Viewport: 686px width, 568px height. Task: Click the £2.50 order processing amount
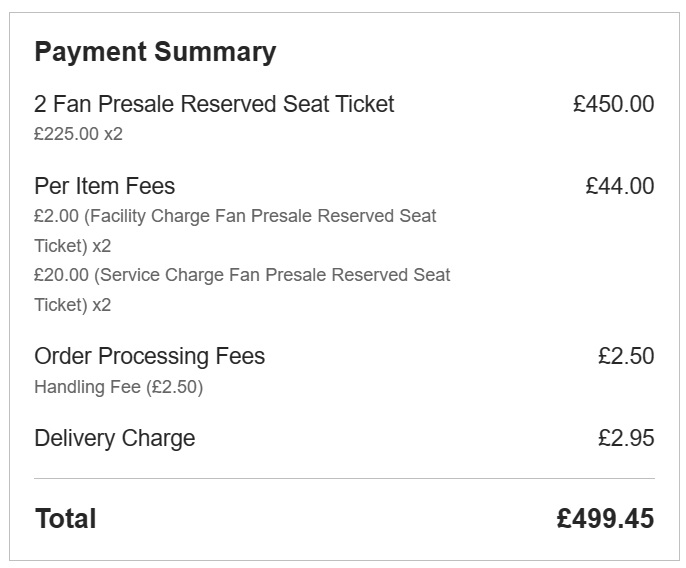click(626, 356)
